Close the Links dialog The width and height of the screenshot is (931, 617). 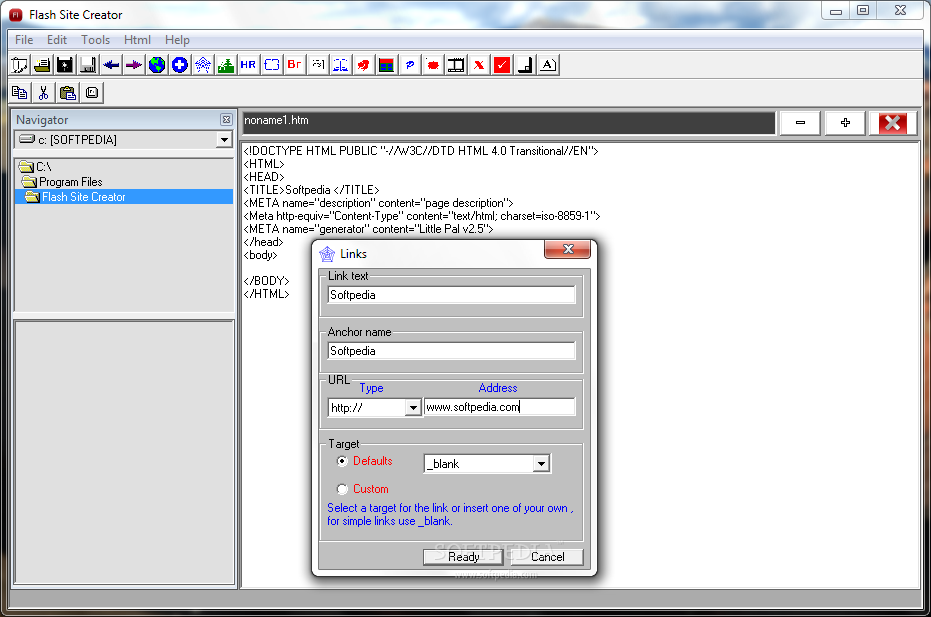(568, 249)
